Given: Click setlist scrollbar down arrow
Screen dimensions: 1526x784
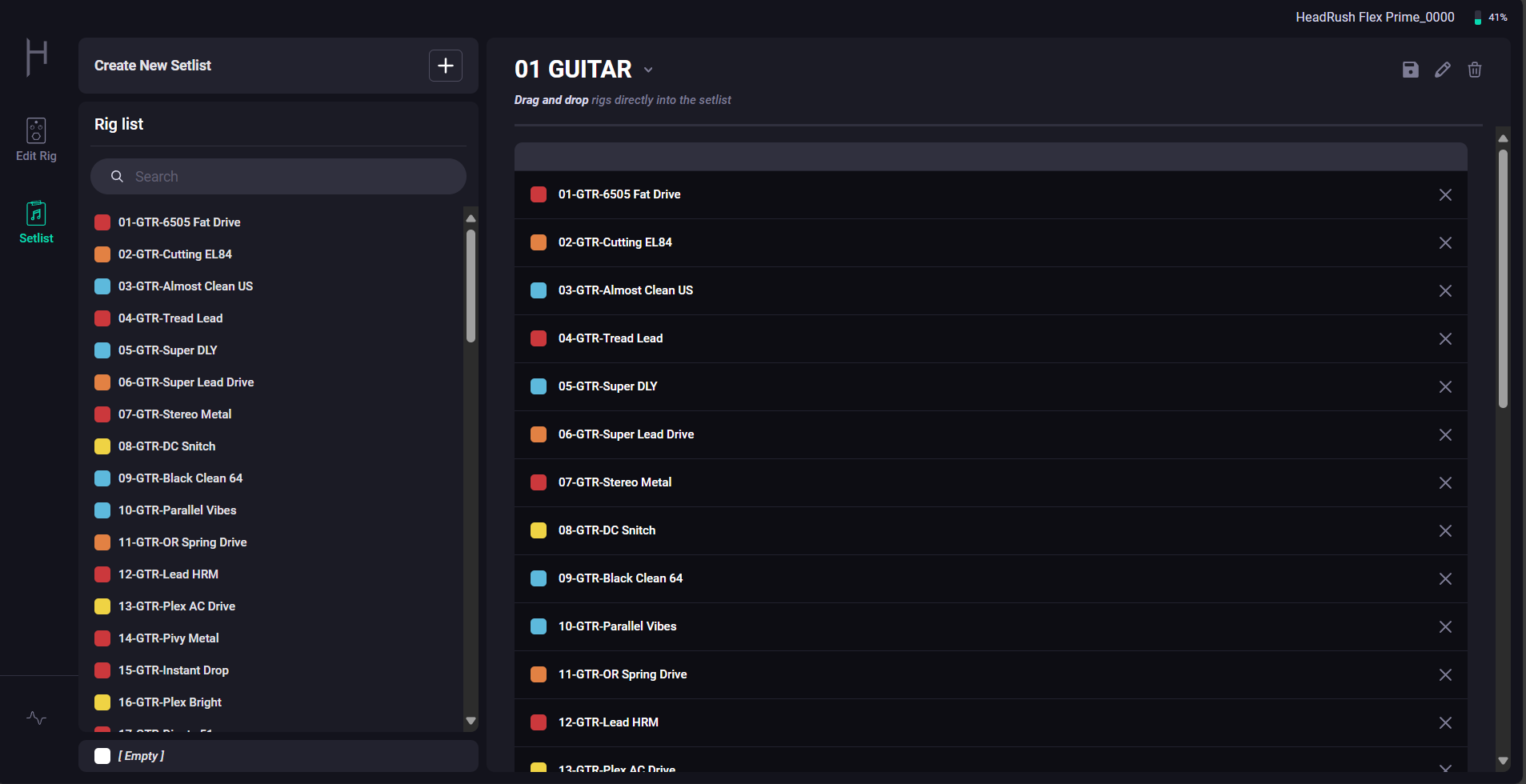Looking at the screenshot, I should [x=1503, y=761].
